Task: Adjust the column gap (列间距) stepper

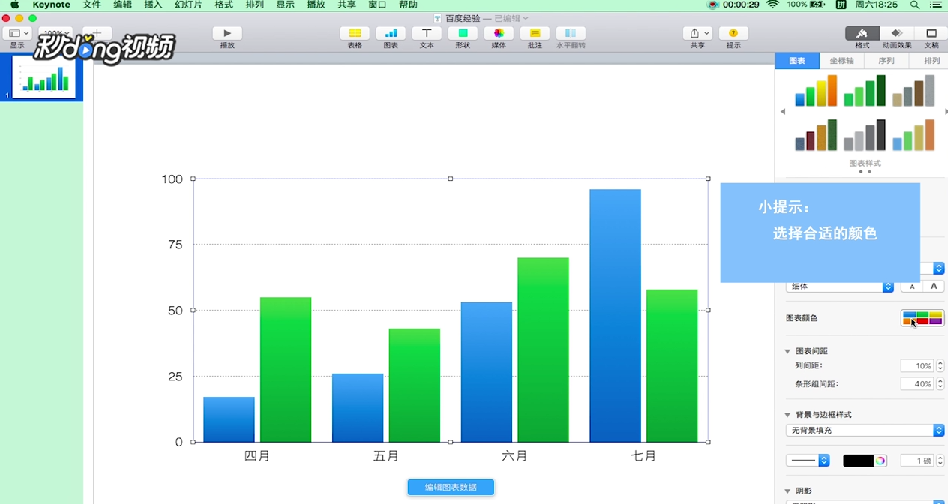Action: pyautogui.click(x=940, y=366)
